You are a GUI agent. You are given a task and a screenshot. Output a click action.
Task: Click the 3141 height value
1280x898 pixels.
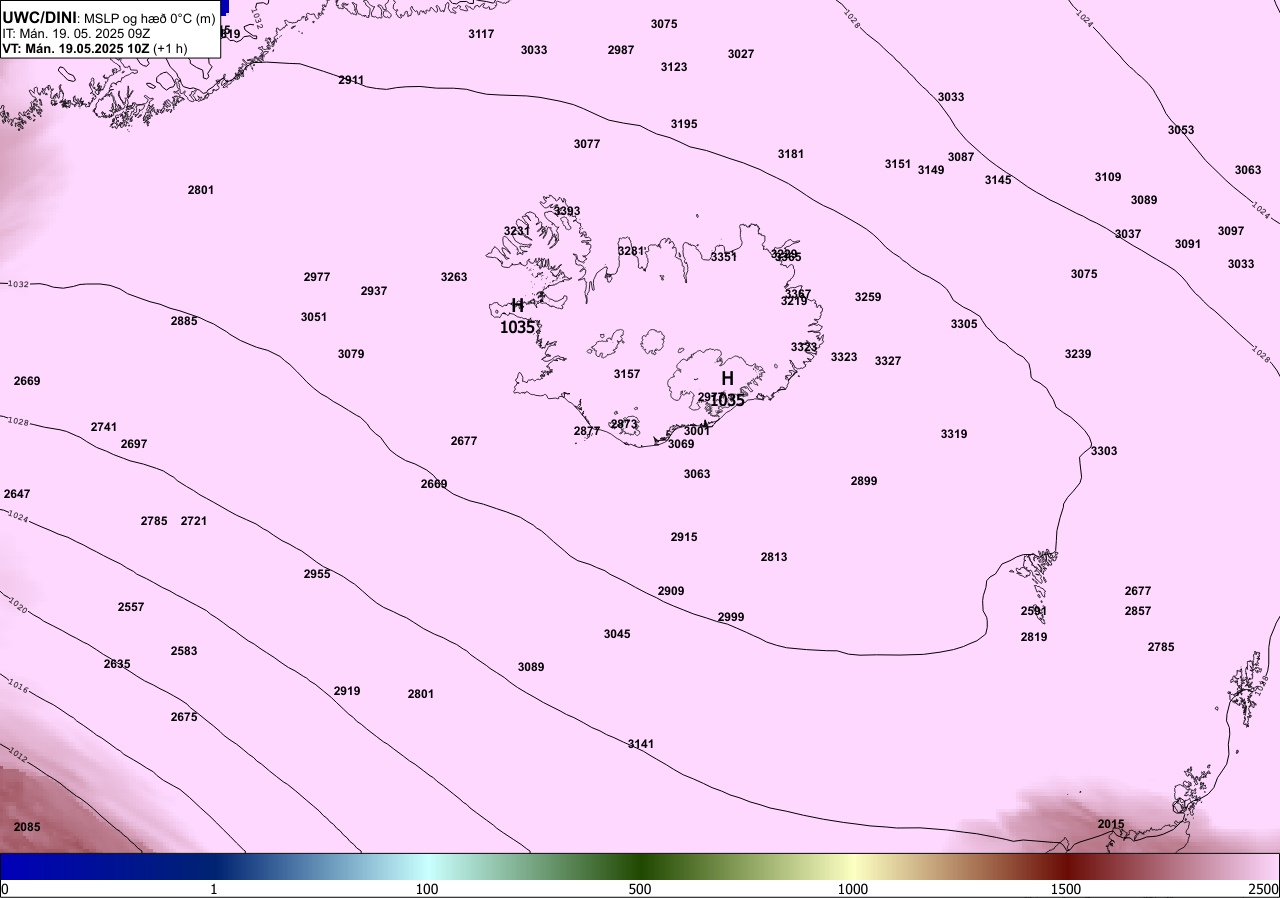pyautogui.click(x=641, y=744)
